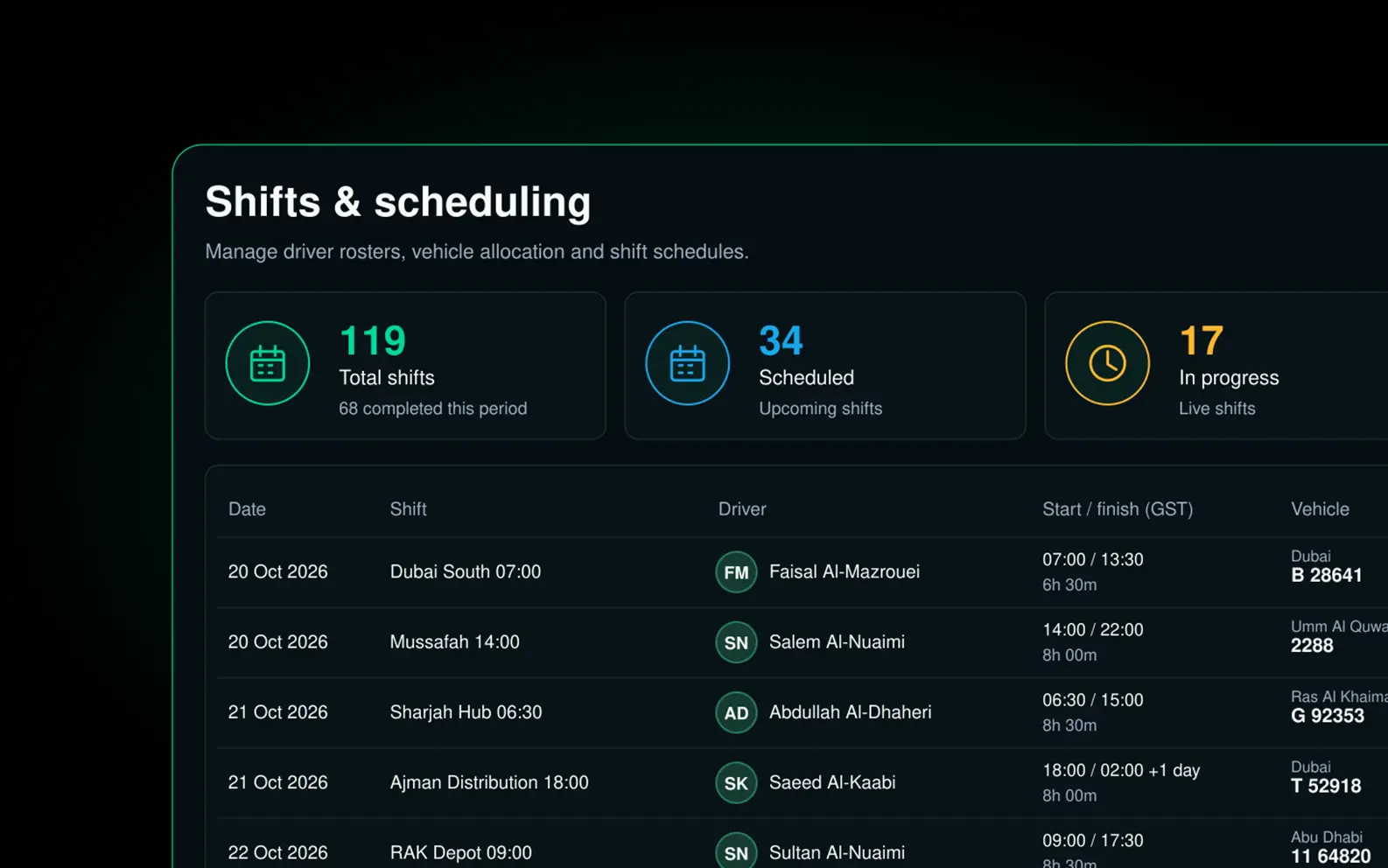Open the Ajman Distribution 18:00 shift
The image size is (1388, 868).
[x=489, y=782]
